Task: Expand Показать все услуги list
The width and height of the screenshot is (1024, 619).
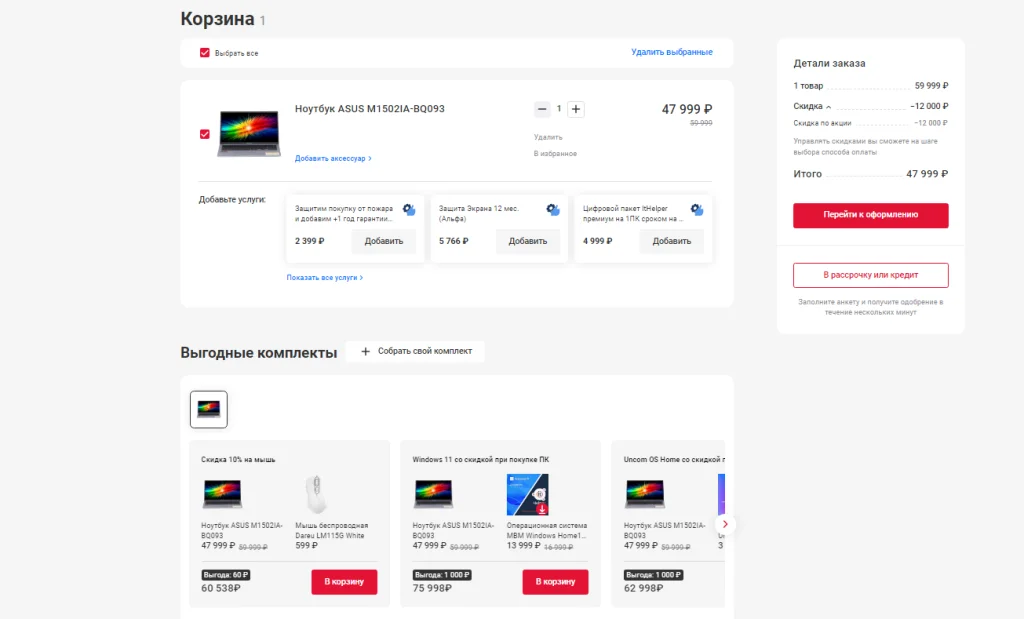Action: pyautogui.click(x=324, y=277)
